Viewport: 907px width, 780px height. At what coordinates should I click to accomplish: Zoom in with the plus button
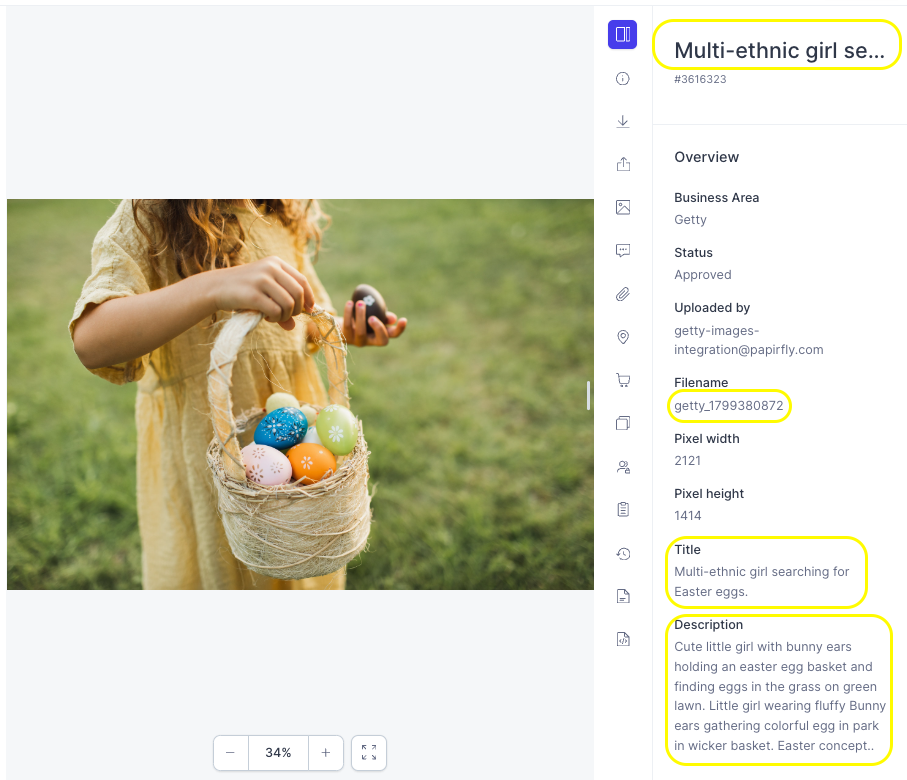tap(326, 753)
